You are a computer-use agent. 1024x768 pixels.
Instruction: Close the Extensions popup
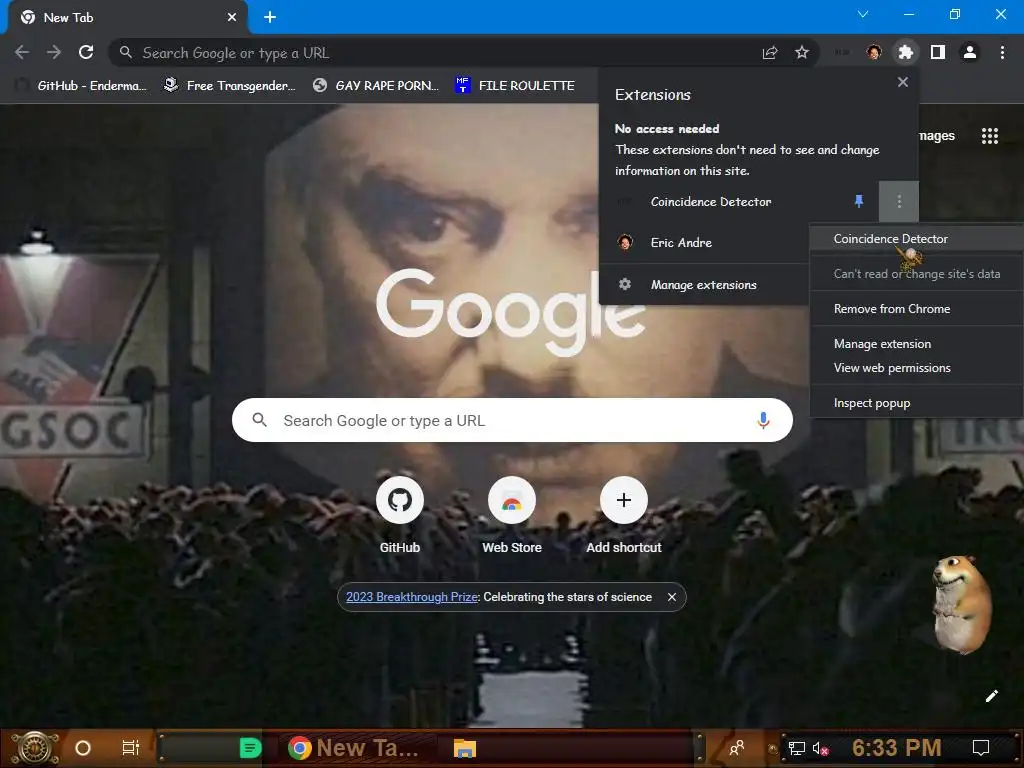(x=903, y=82)
